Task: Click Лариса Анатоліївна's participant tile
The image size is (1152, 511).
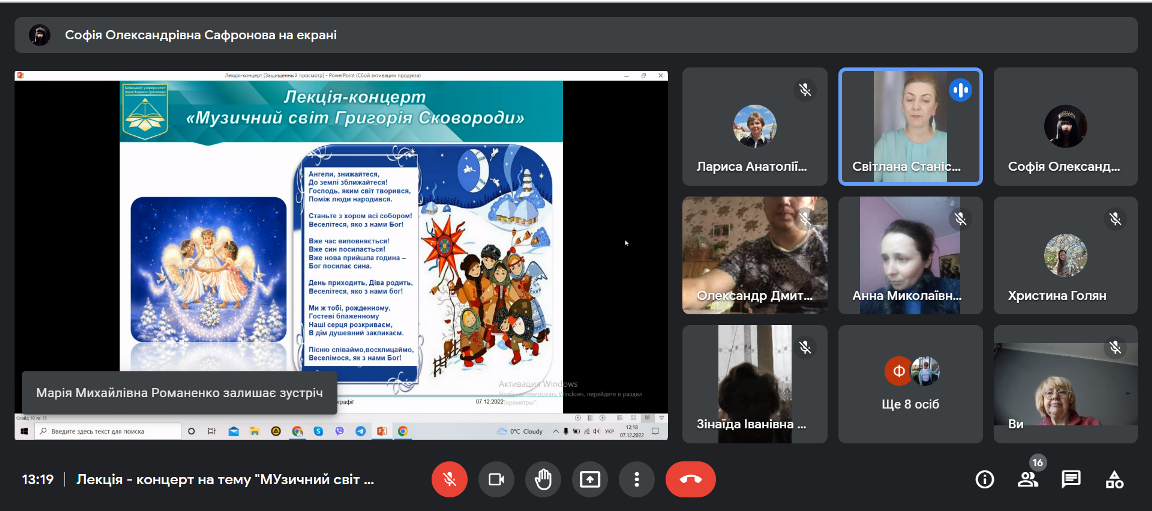Action: coord(755,126)
